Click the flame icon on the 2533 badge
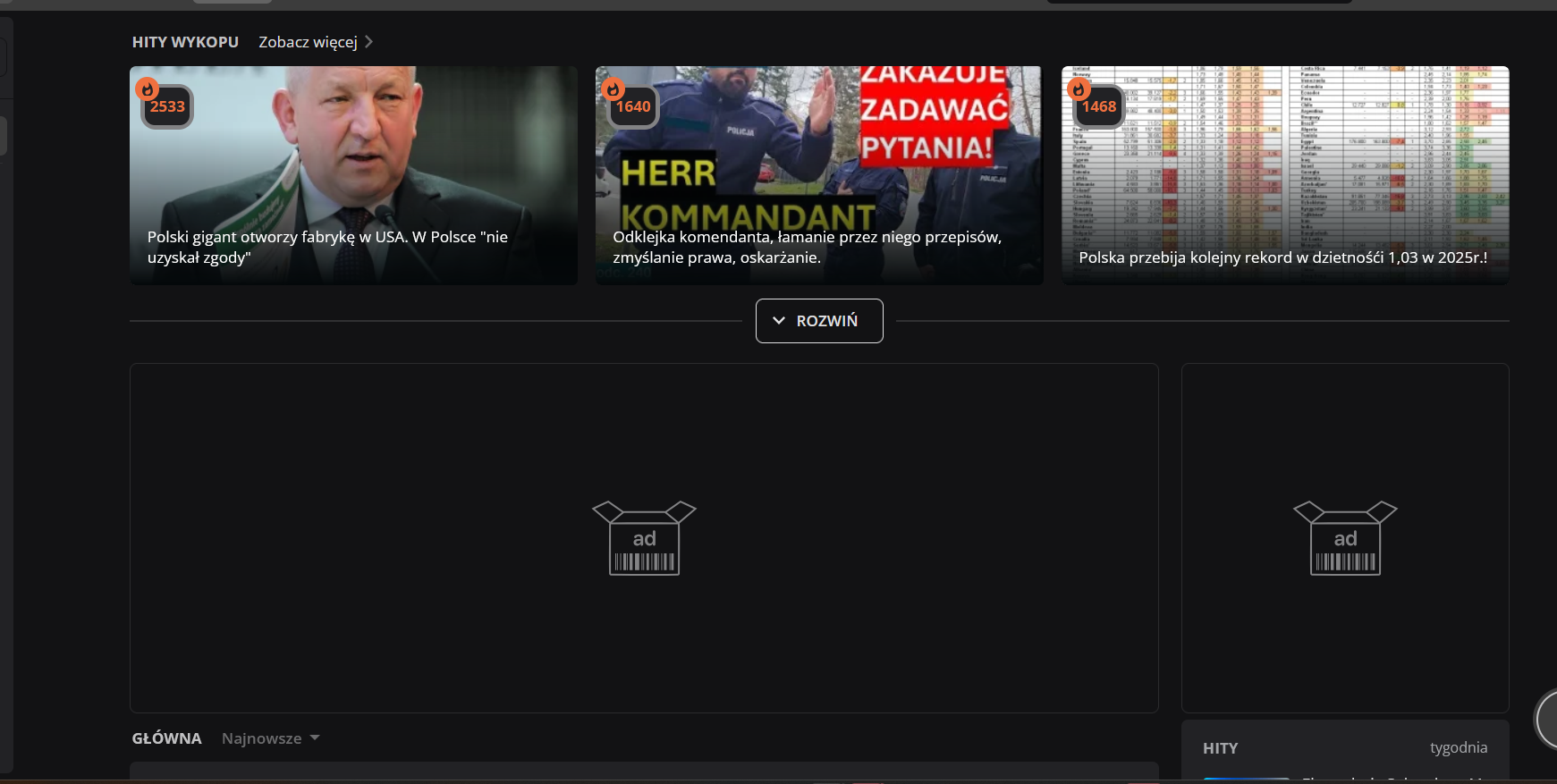 coord(148,89)
